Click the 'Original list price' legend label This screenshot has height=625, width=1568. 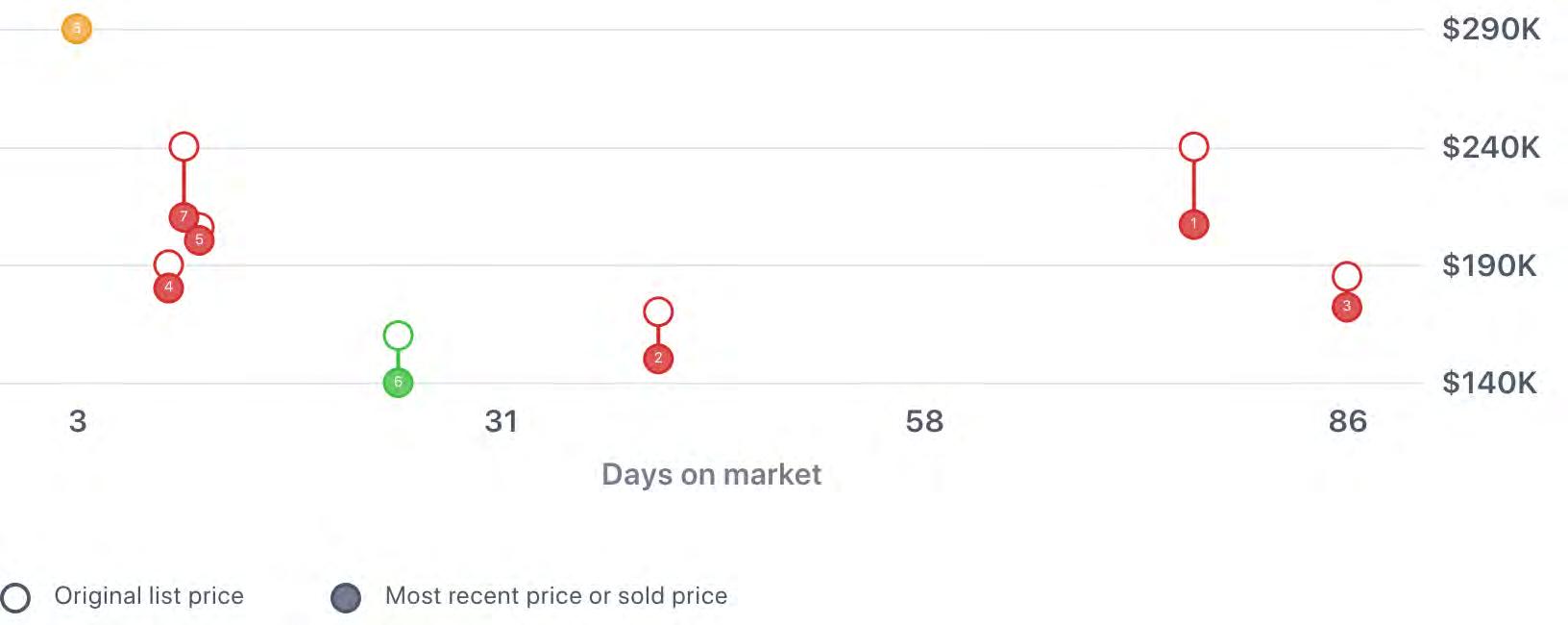coord(149,596)
